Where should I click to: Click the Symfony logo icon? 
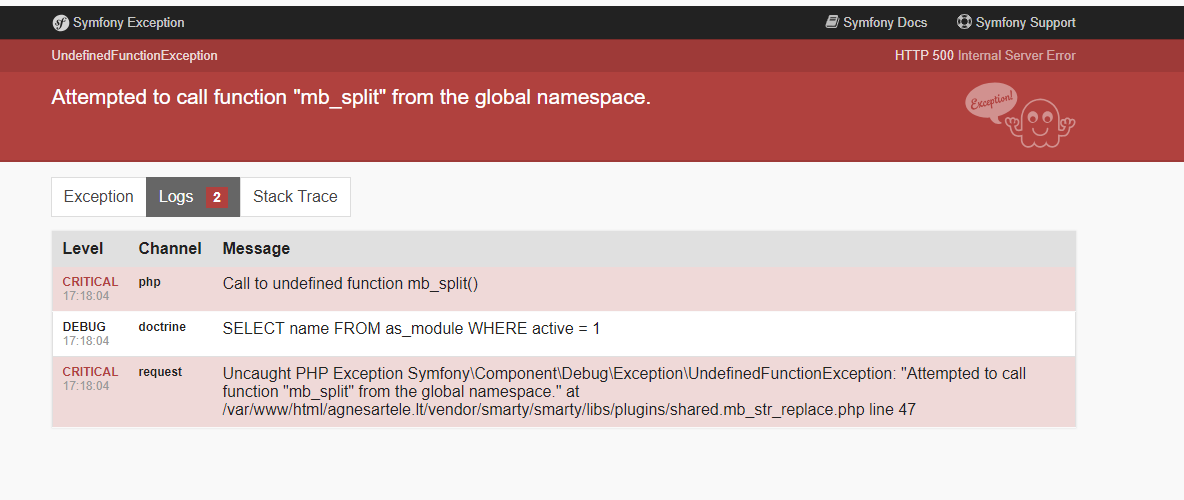[x=60, y=23]
